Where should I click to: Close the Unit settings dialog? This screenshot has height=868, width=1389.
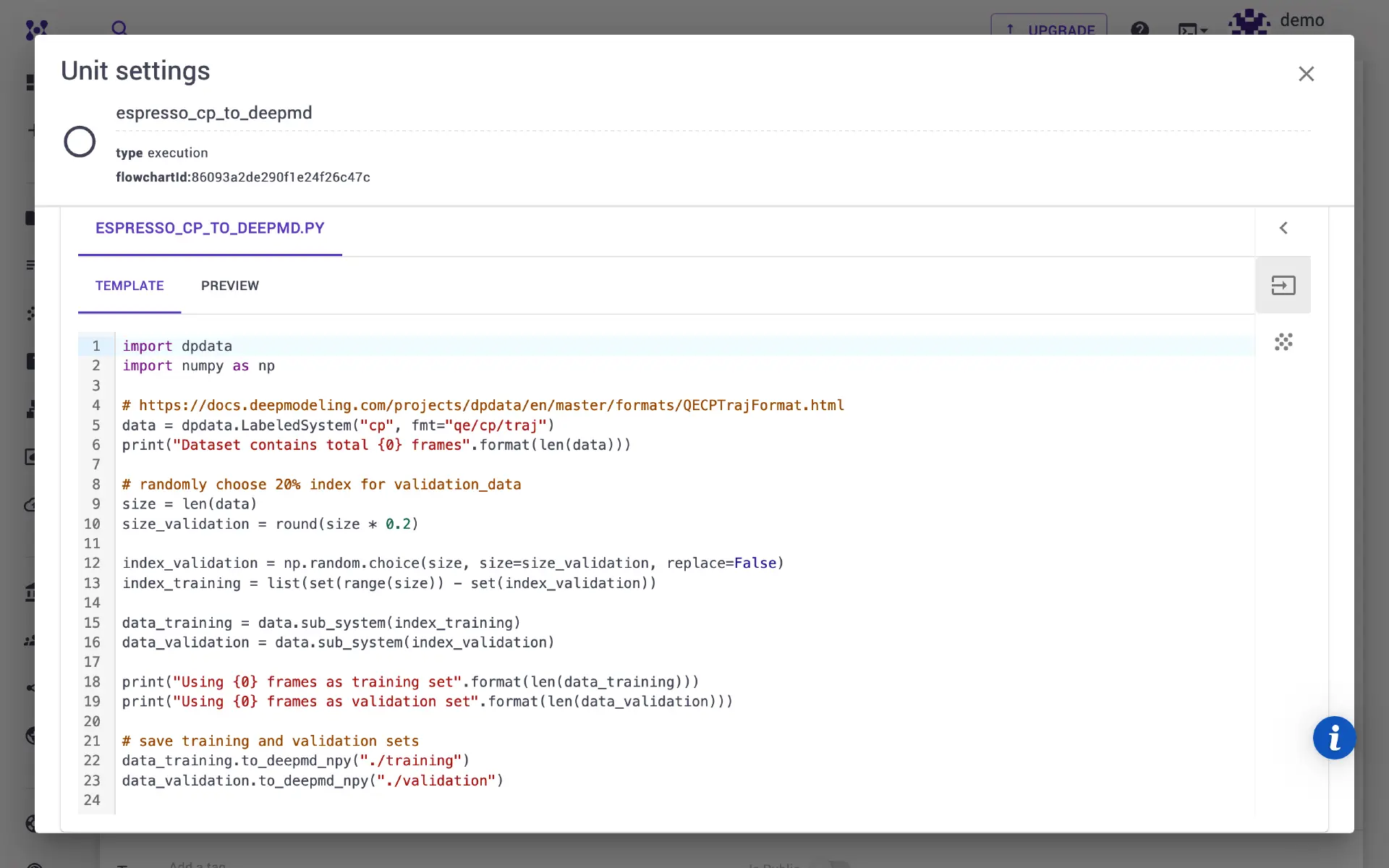[1307, 74]
